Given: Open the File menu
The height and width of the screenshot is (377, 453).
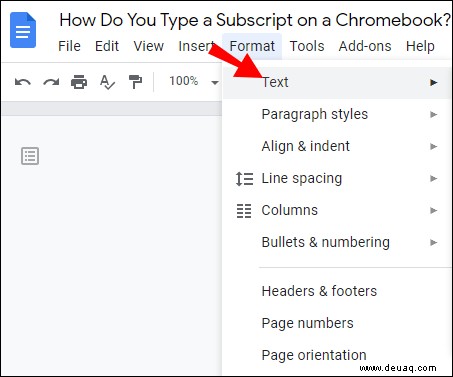Looking at the screenshot, I should tap(69, 46).
